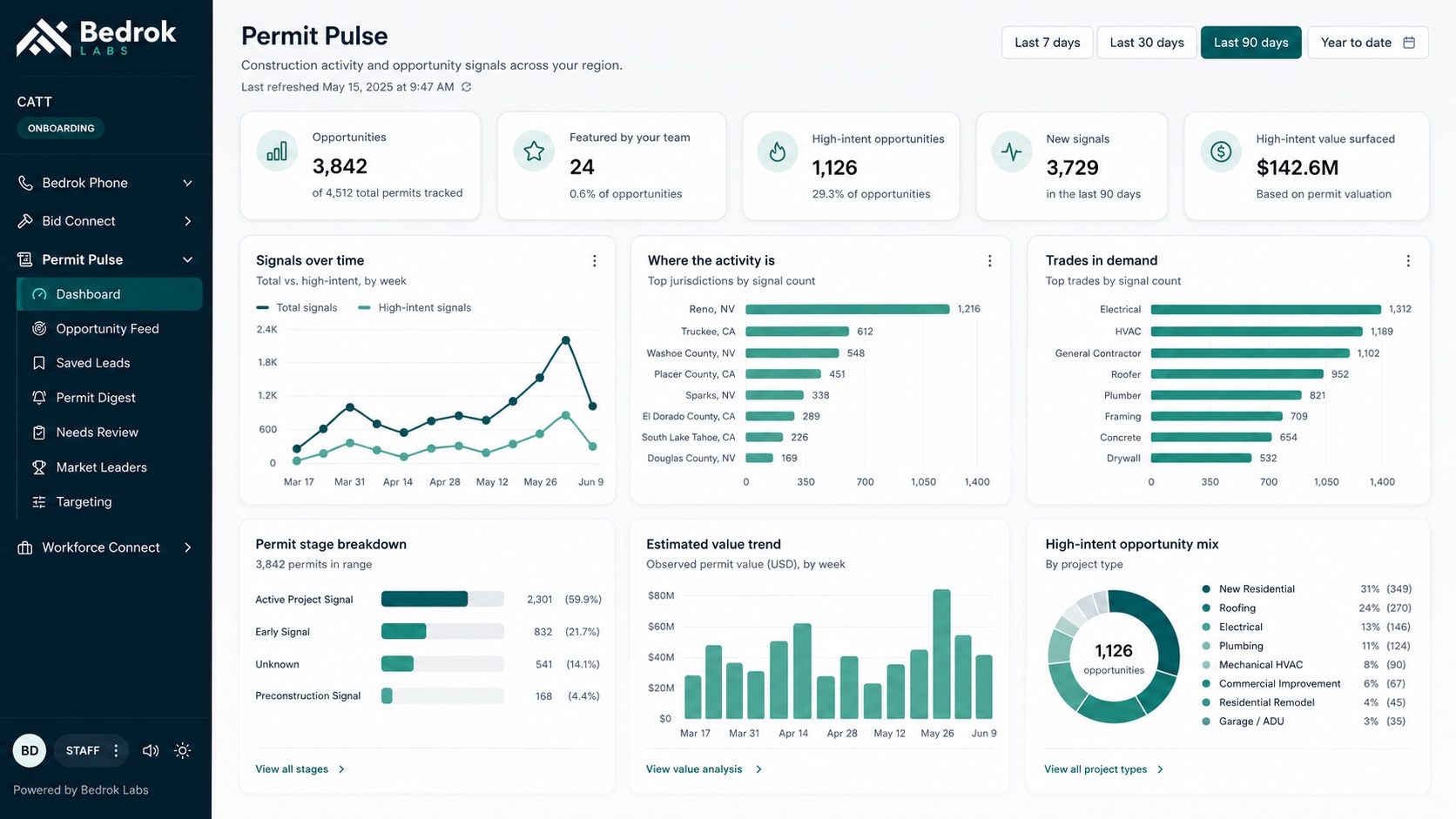Click the Bedrok Labs logo
This screenshot has width=1456, height=819.
click(96, 38)
